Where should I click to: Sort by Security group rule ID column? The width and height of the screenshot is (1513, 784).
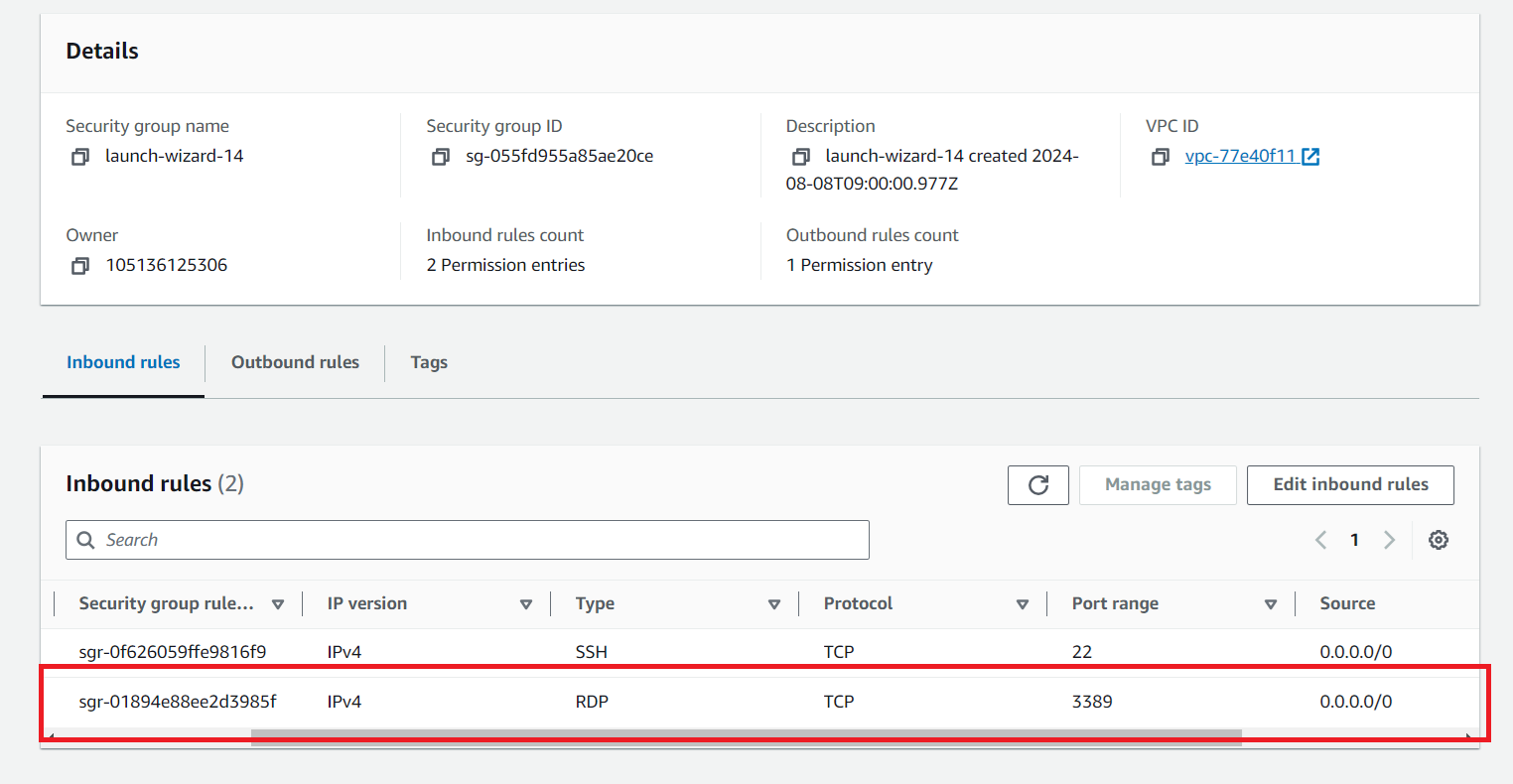pyautogui.click(x=278, y=604)
